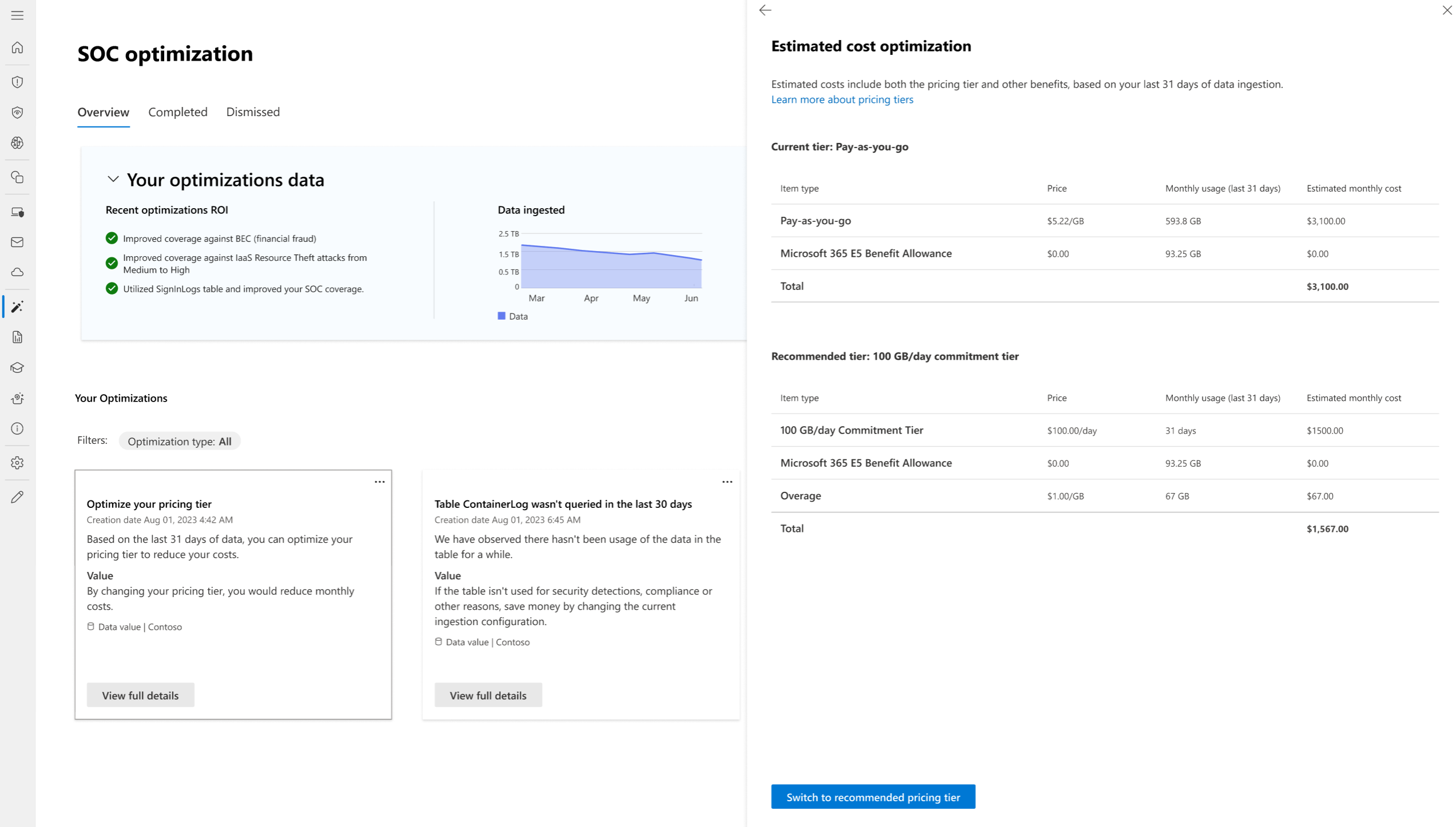1456x827 pixels.
Task: Select the Cloud apps icon in sidebar
Action: coord(17,272)
